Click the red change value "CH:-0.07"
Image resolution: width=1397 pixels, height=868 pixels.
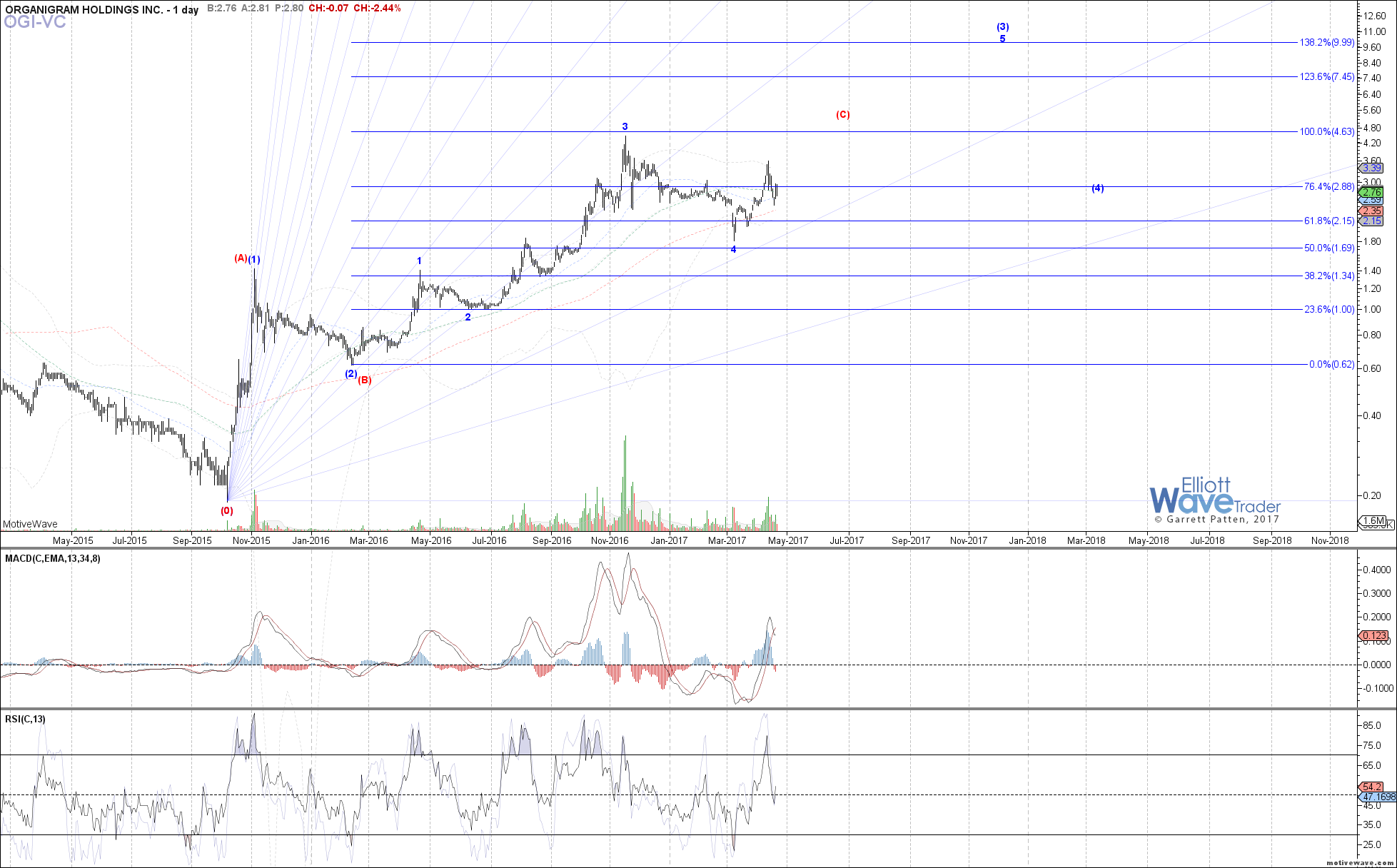328,9
